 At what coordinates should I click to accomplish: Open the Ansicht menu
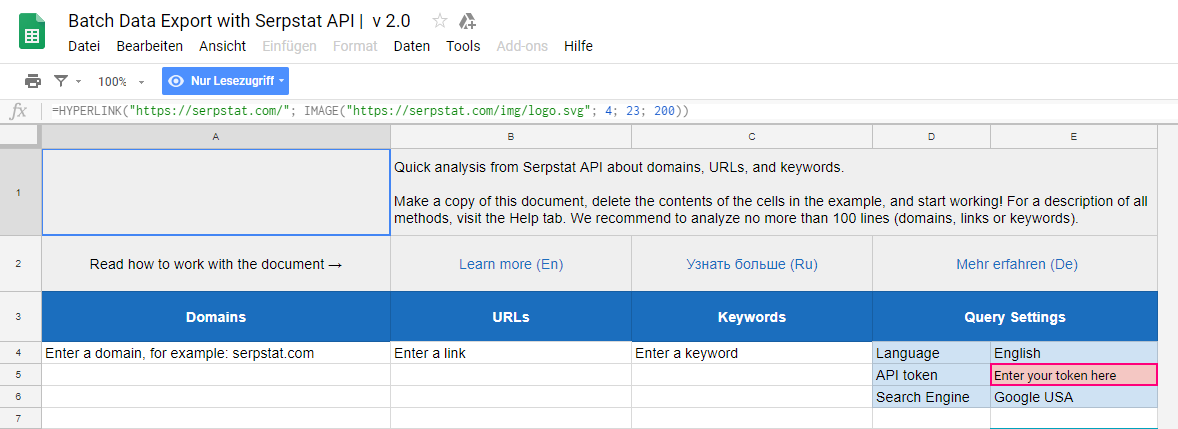(x=222, y=46)
